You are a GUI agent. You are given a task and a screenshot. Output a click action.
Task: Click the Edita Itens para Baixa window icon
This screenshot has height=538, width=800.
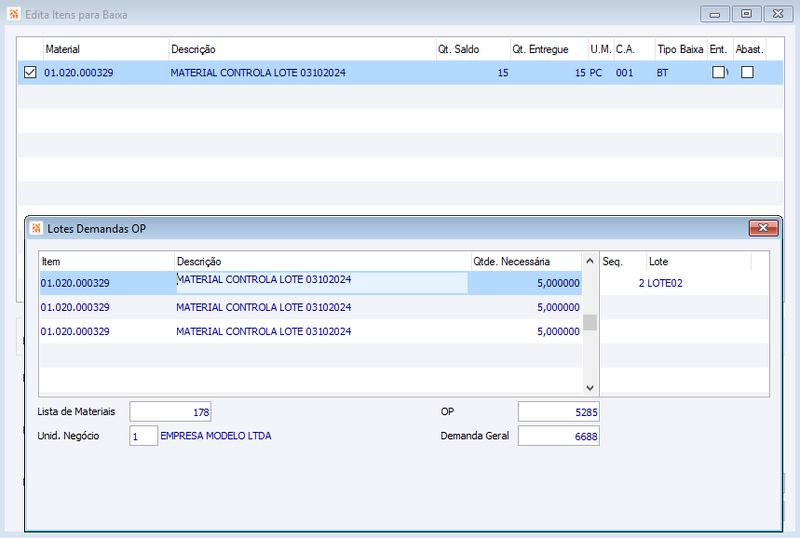click(x=14, y=14)
